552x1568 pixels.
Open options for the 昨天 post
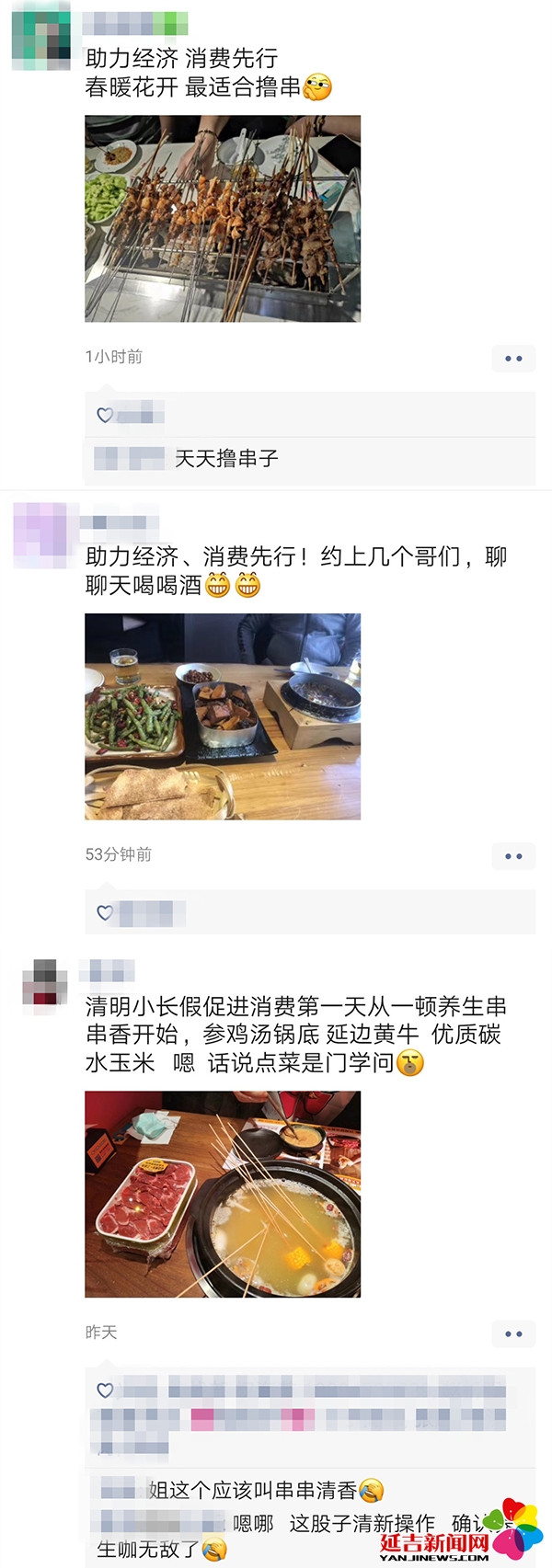pyautogui.click(x=513, y=1333)
